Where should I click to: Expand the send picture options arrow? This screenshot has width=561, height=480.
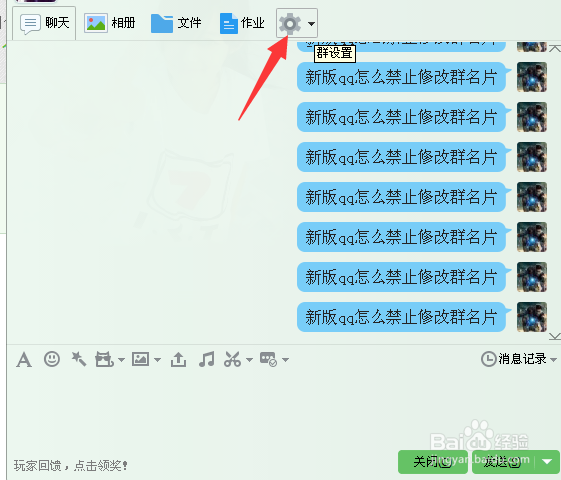(157, 360)
